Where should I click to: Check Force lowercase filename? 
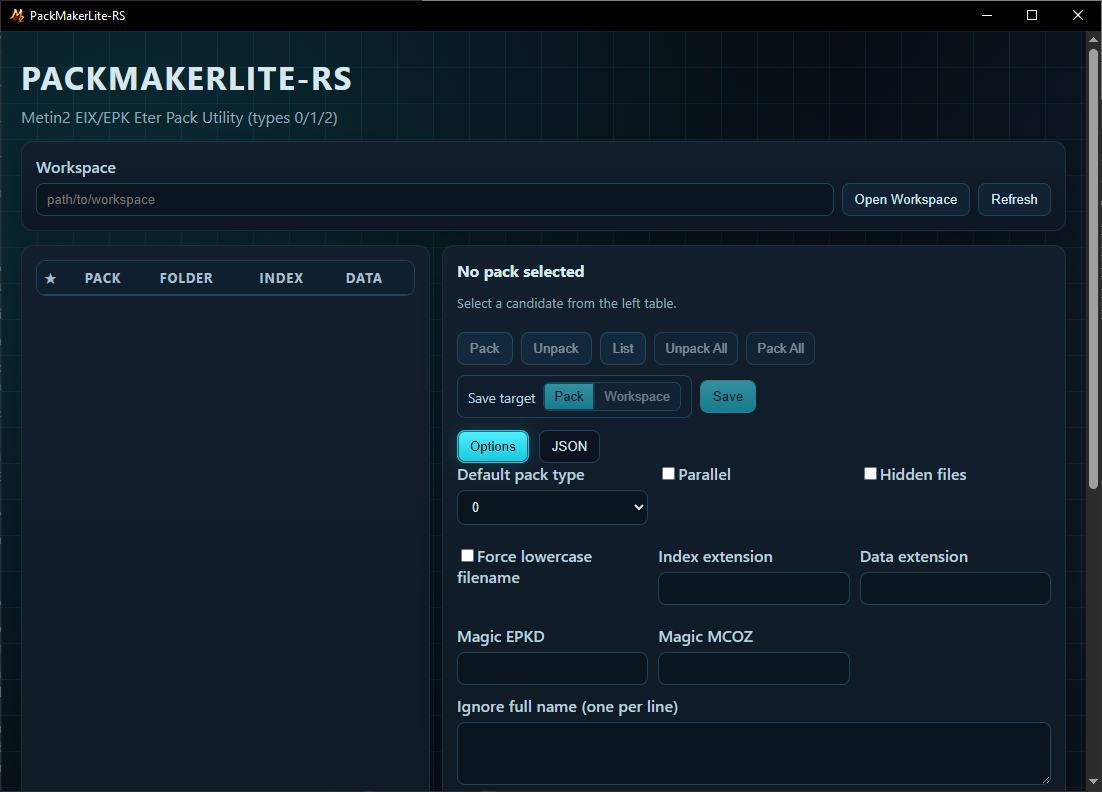(467, 555)
